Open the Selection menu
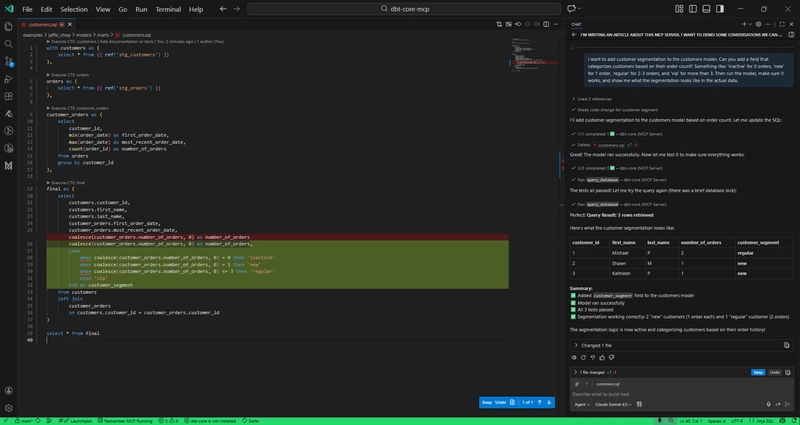This screenshot has height=425, width=800. (x=74, y=9)
